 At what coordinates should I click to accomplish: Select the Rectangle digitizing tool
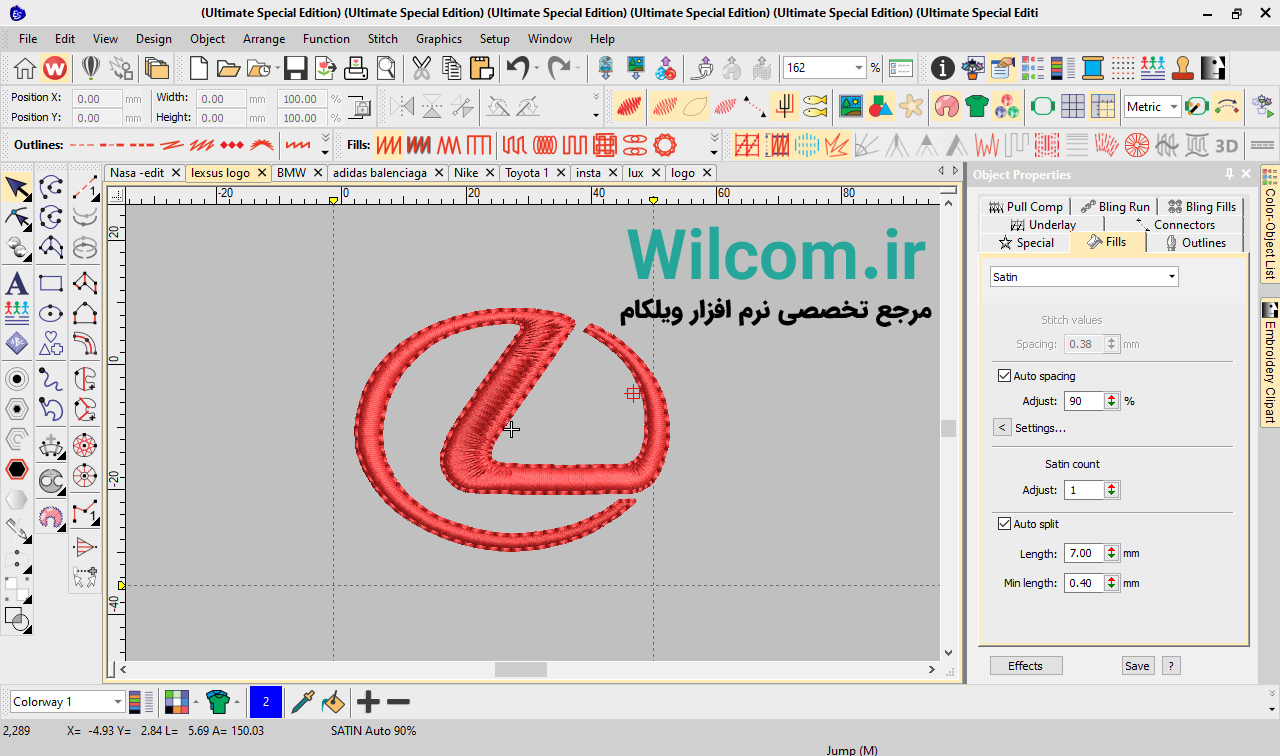(51, 283)
